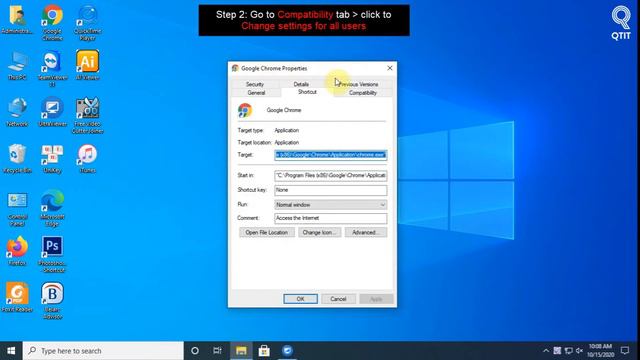Open Task View on the taskbar

click(217, 351)
